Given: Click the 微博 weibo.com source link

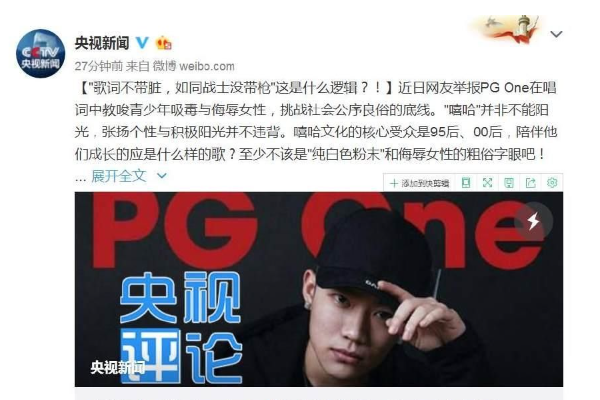Looking at the screenshot, I should tap(194, 66).
